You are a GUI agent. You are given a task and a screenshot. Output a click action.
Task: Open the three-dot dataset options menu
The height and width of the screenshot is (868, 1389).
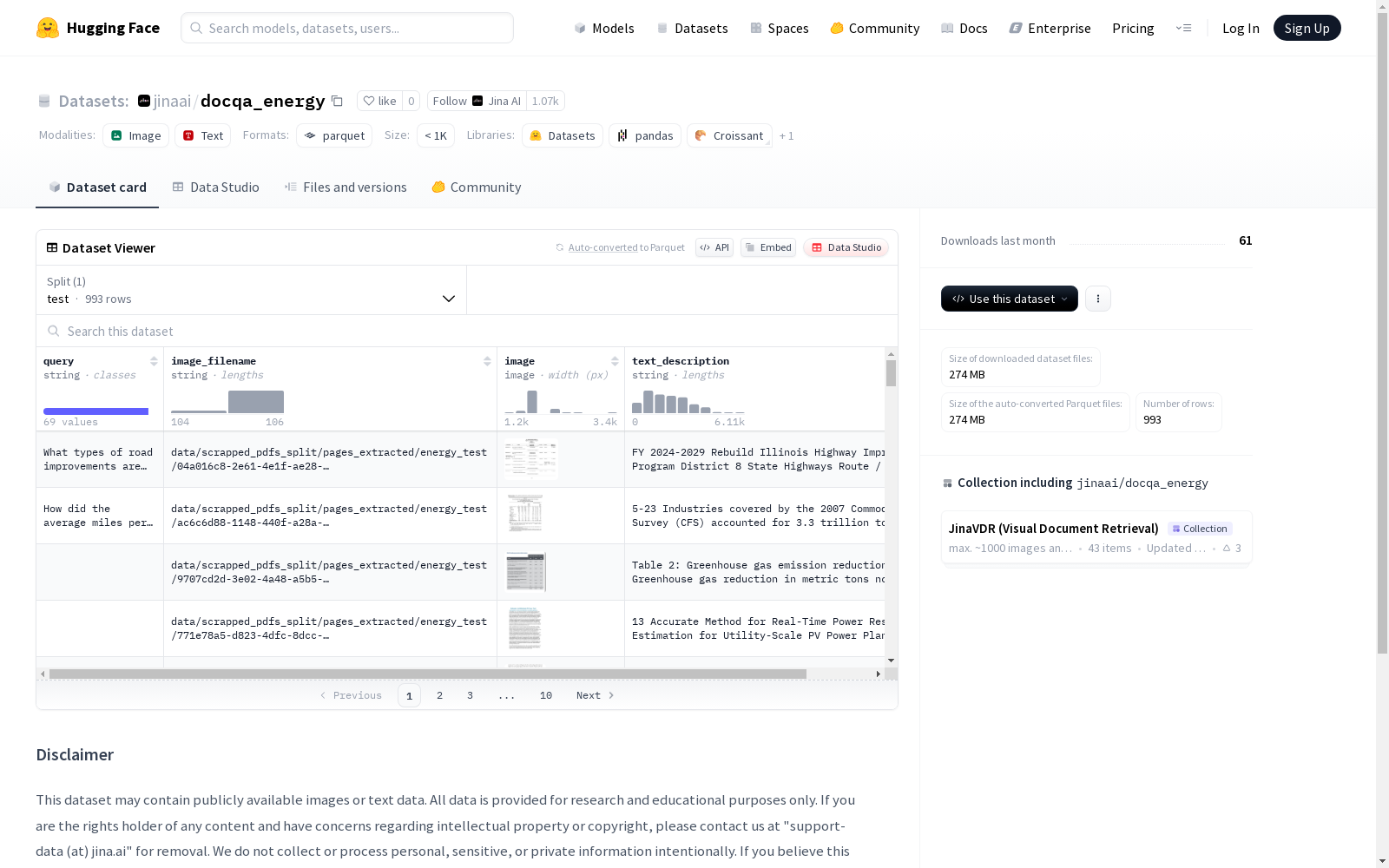coord(1098,299)
